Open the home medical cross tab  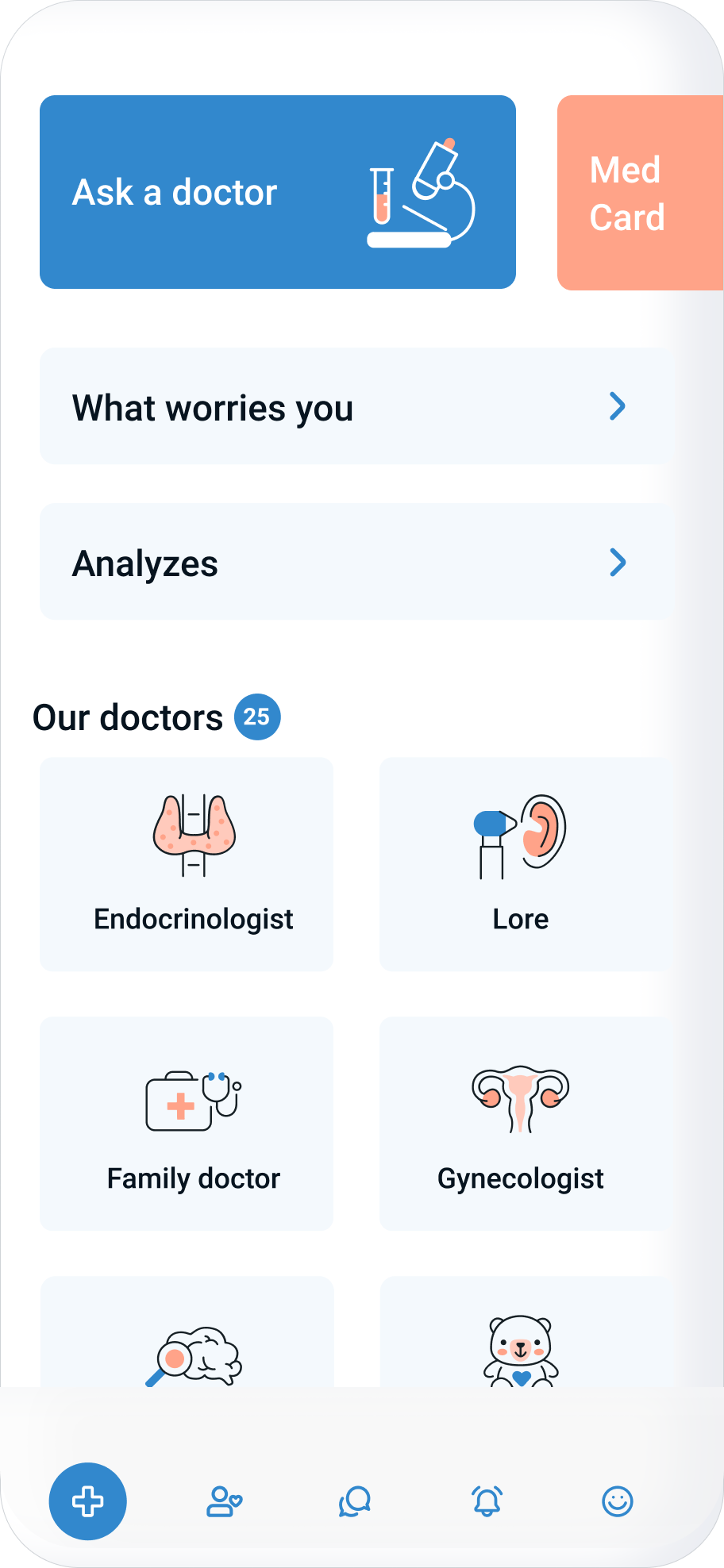(x=87, y=1501)
